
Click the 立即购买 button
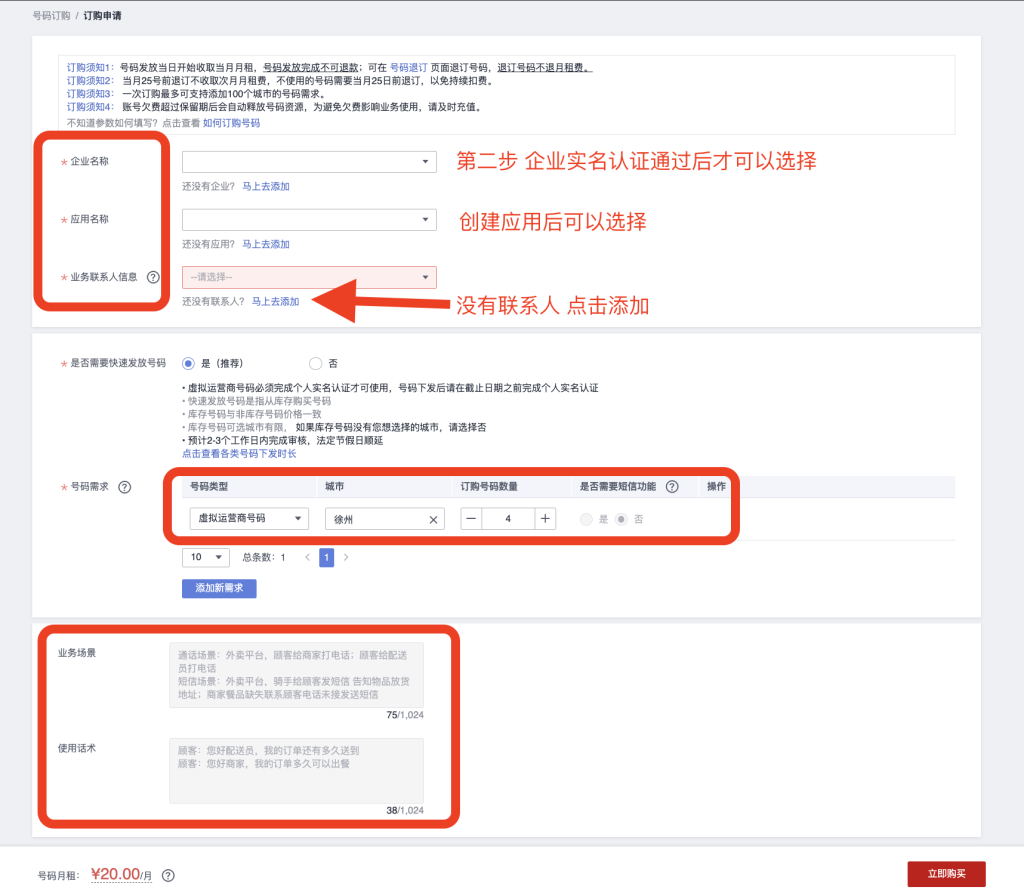pos(946,874)
